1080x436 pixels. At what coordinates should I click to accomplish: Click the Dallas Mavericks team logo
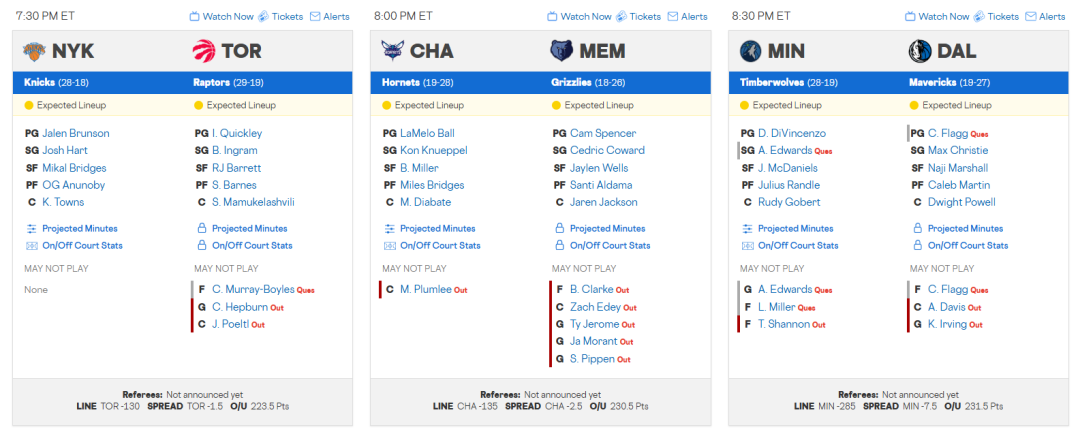[x=920, y=51]
